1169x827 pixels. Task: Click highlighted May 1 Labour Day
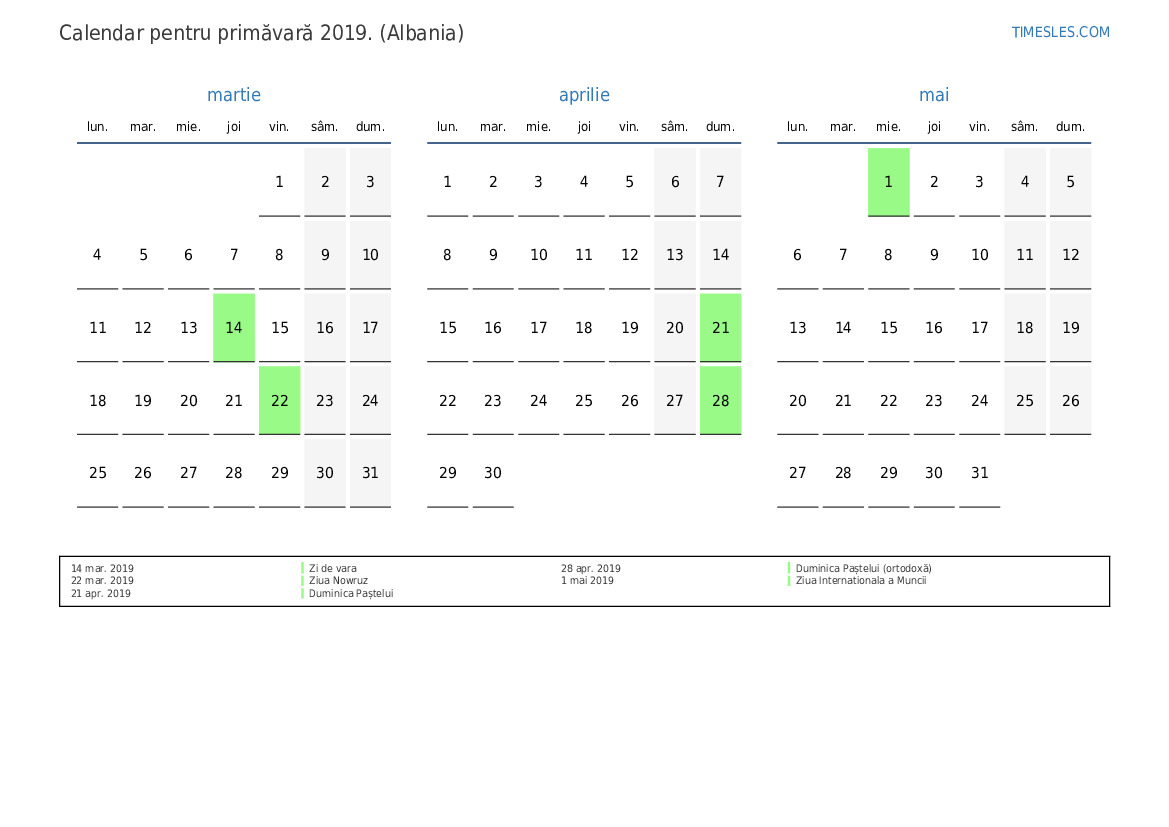[x=888, y=182]
